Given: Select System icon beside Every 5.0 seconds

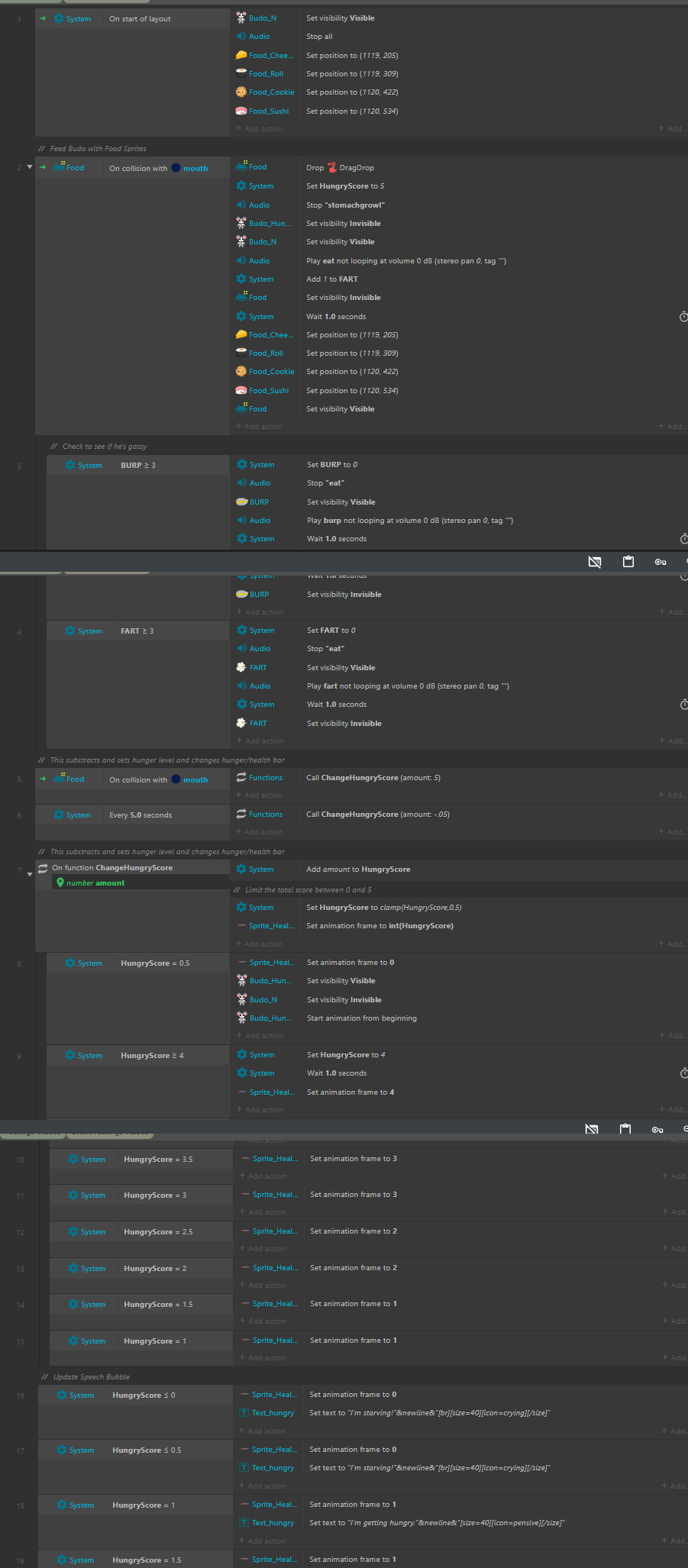Looking at the screenshot, I should (59, 815).
